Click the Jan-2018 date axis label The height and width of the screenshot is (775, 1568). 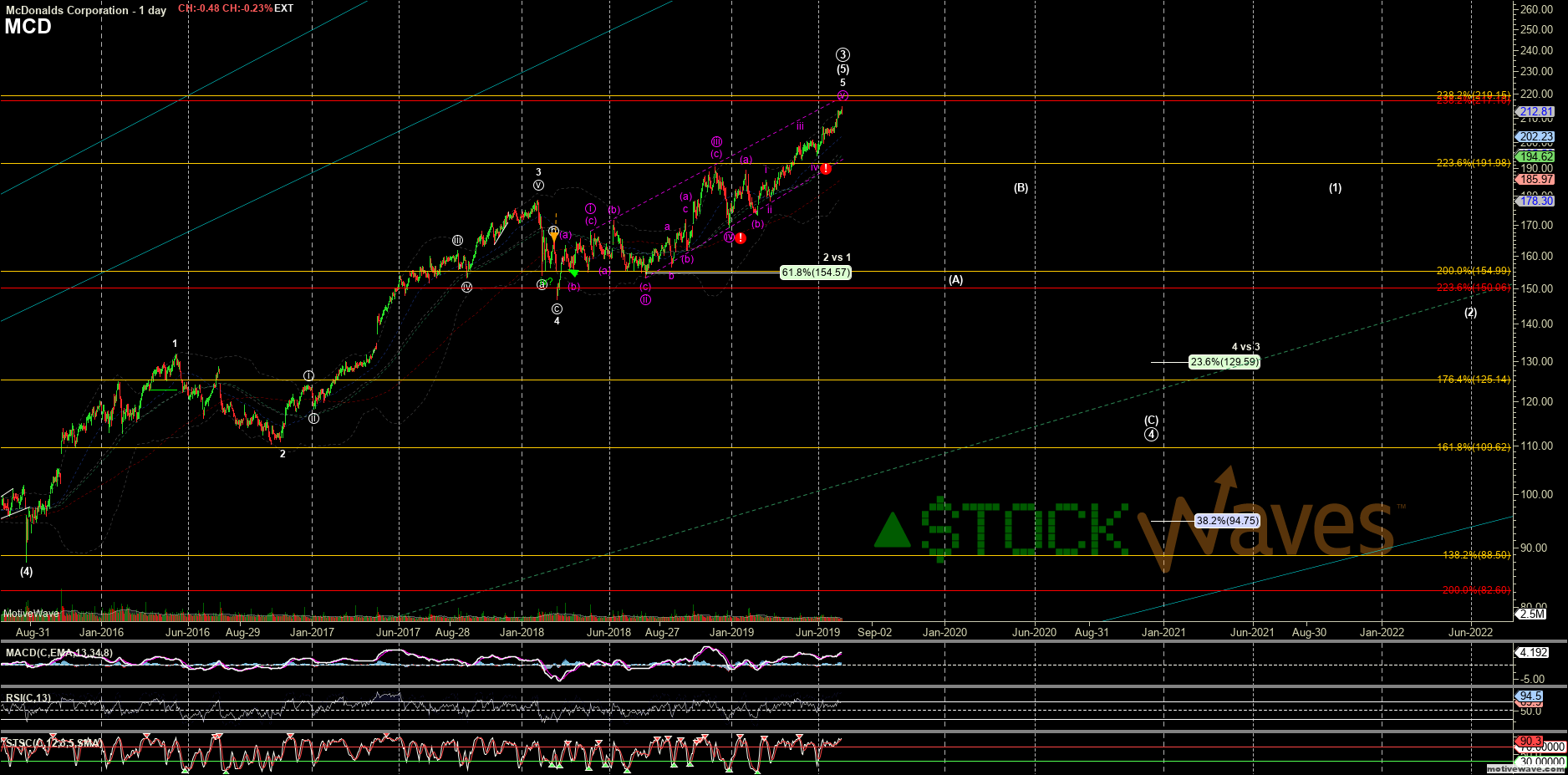[x=522, y=632]
